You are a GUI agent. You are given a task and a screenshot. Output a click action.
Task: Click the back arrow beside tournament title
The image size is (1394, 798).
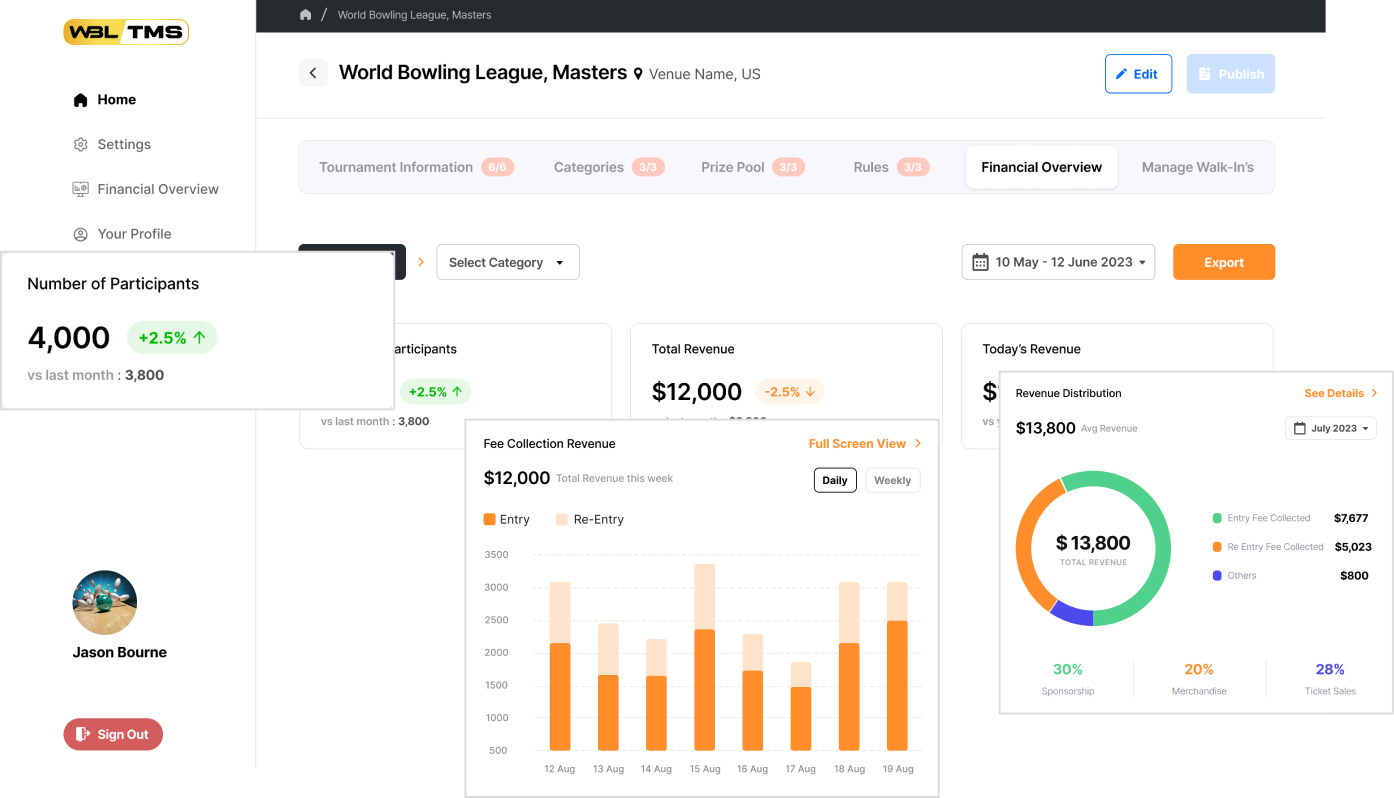pyautogui.click(x=313, y=73)
